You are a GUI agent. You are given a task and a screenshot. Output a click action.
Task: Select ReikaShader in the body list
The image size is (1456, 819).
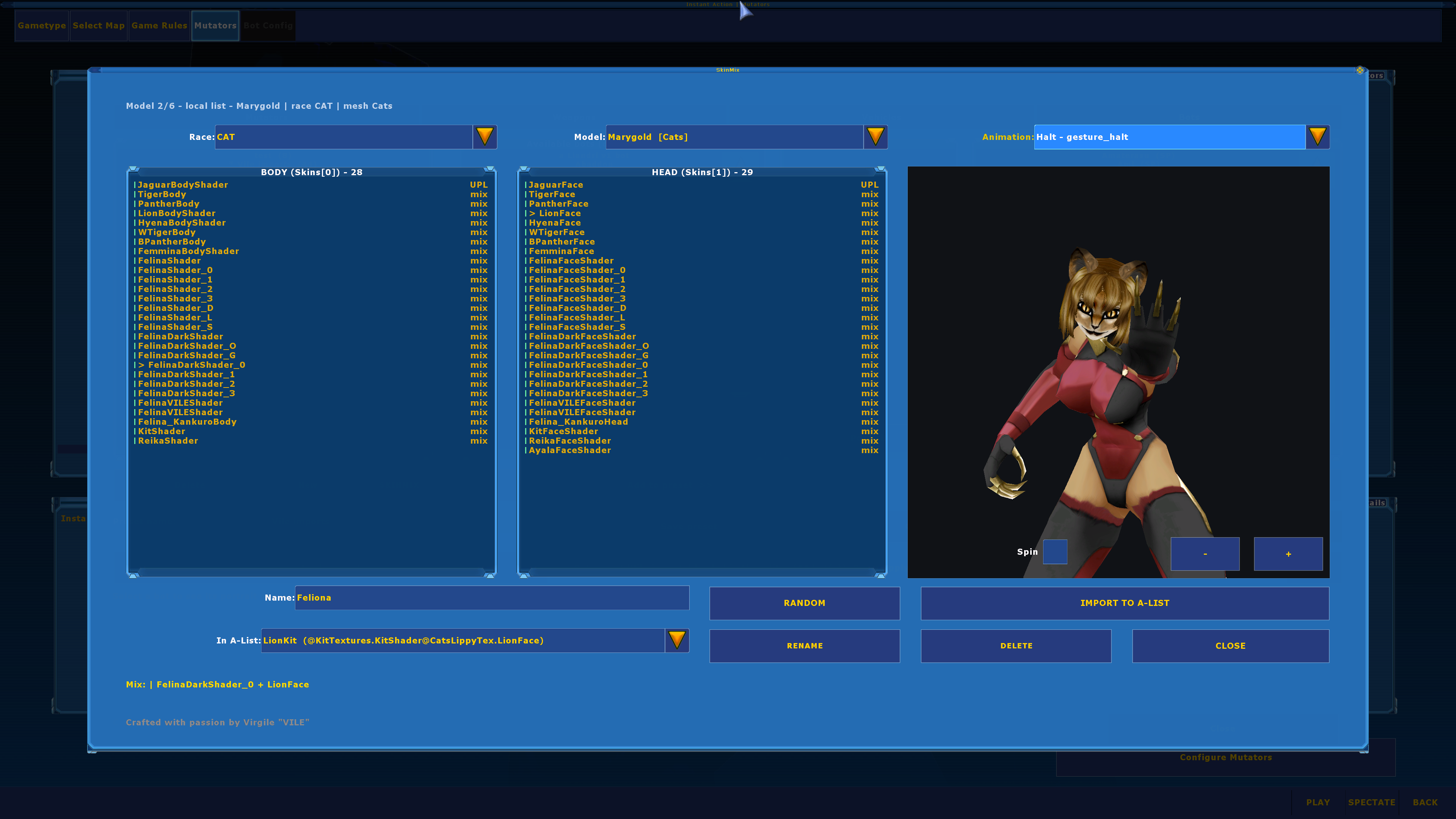point(311,441)
